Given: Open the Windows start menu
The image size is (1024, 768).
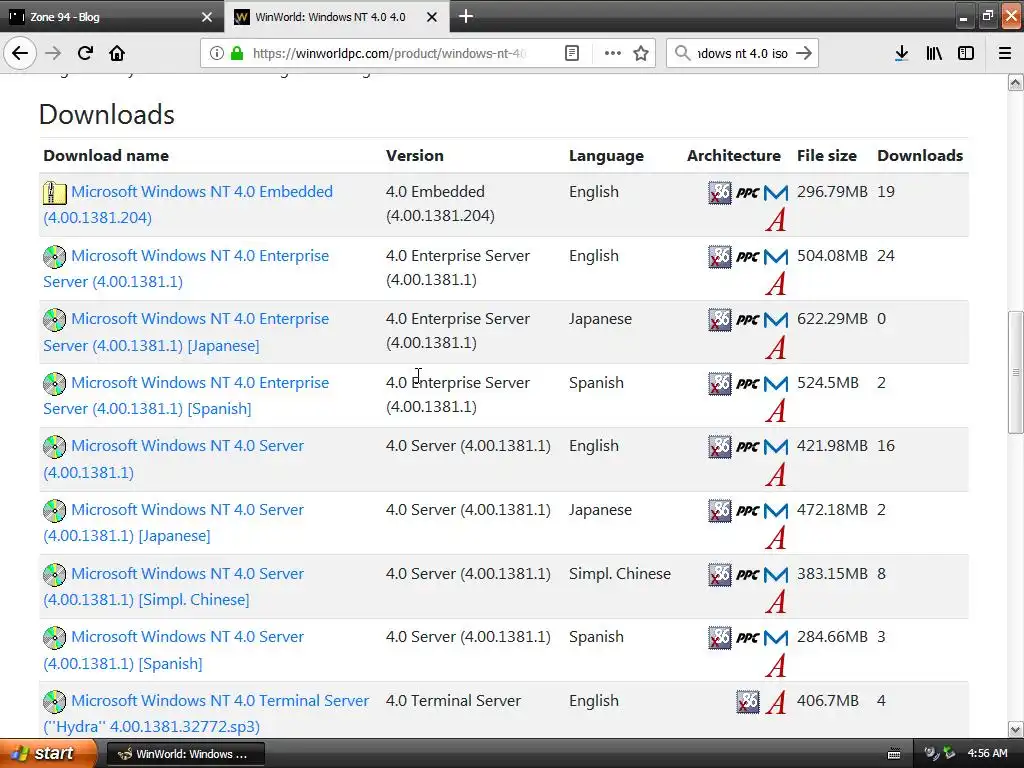Looking at the screenshot, I should pos(48,753).
